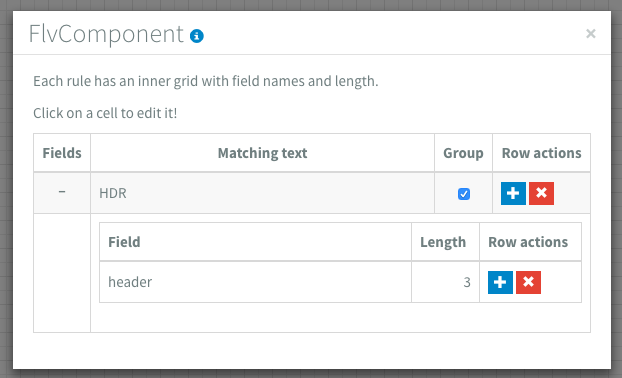
Task: Click the Fields column header
Action: [62, 153]
